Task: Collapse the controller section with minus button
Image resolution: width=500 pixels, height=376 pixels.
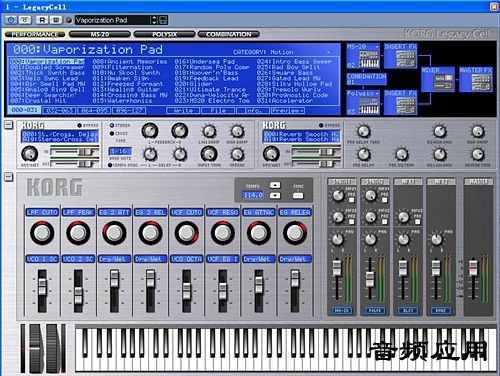Action: tap(8, 177)
